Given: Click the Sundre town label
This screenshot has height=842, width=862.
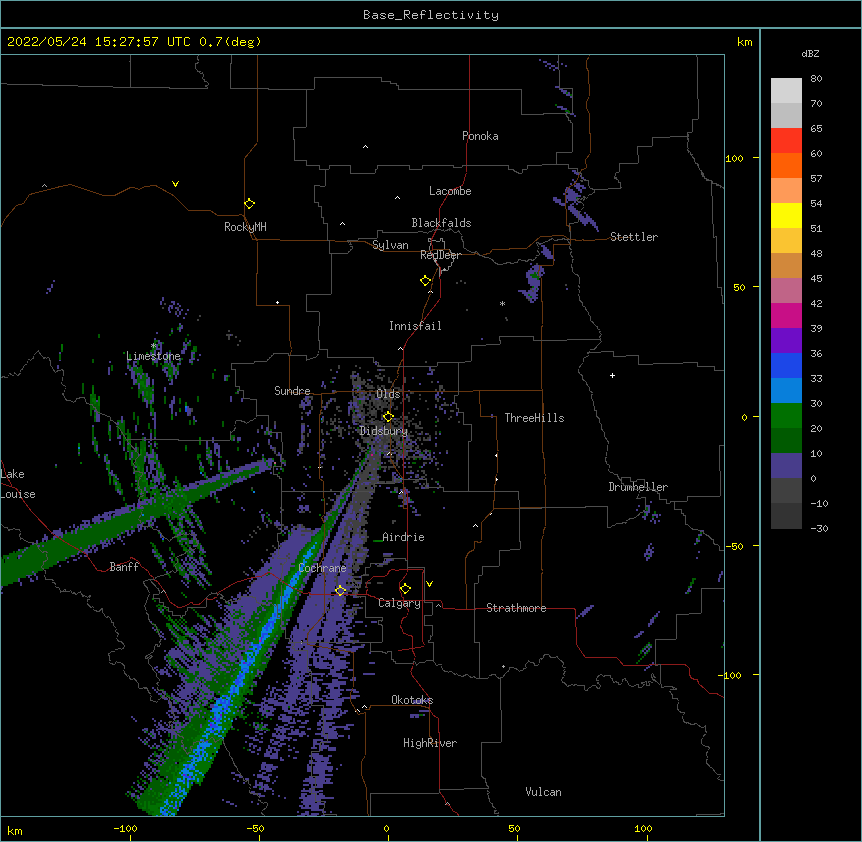Looking at the screenshot, I should 292,391.
